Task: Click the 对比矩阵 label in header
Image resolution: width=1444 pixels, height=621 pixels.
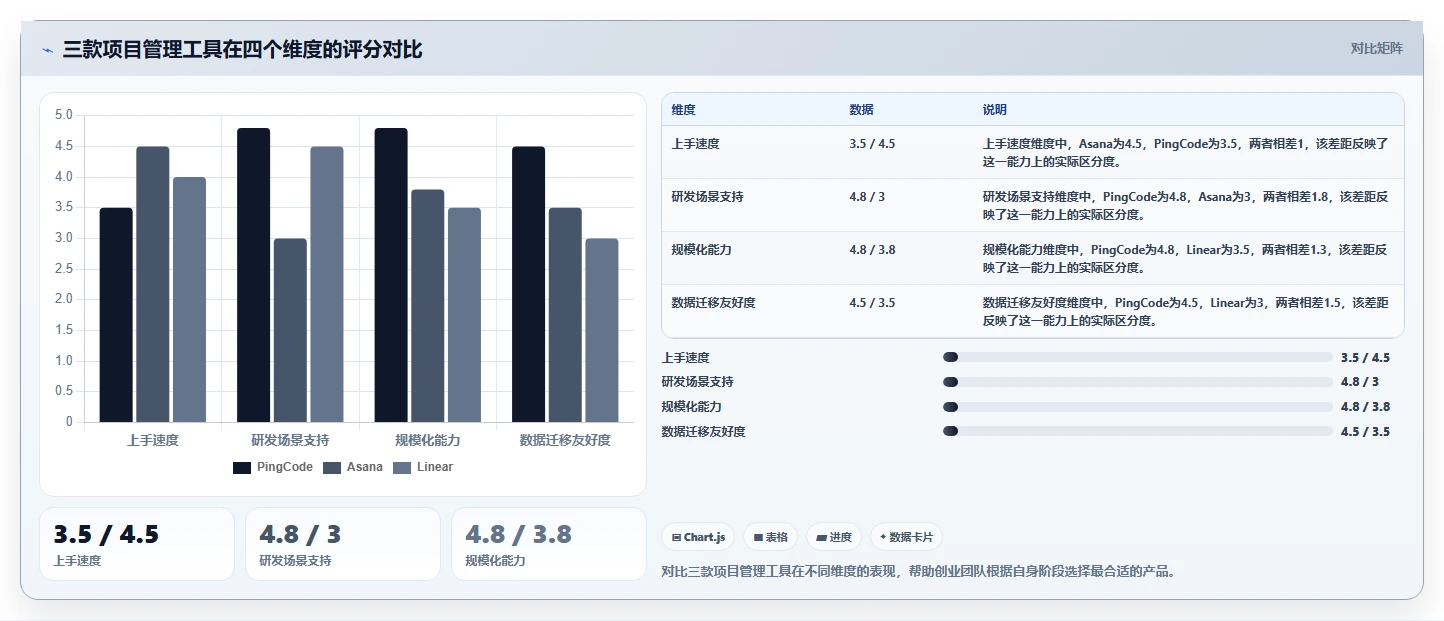Action: coord(1377,48)
